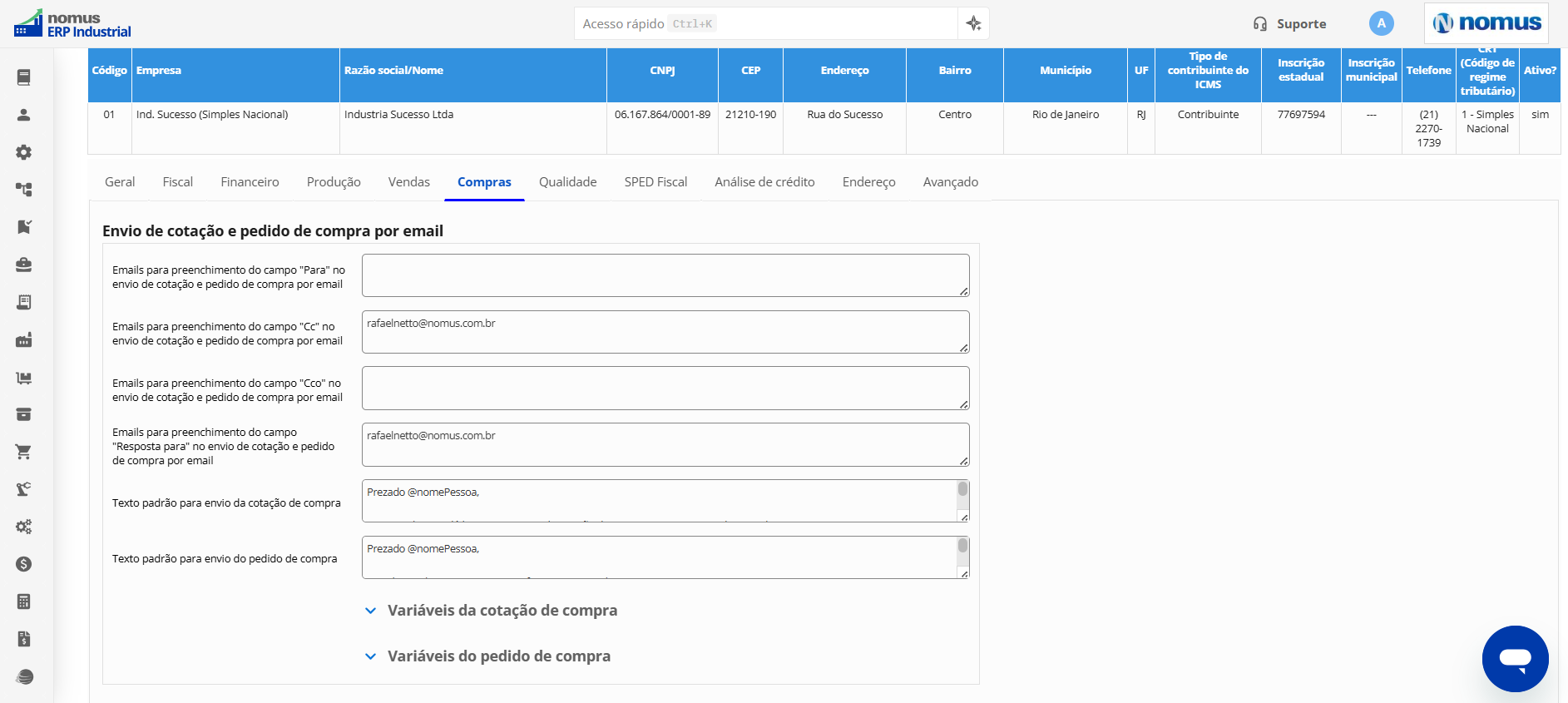Click the headset Suporte icon

pos(1259,24)
